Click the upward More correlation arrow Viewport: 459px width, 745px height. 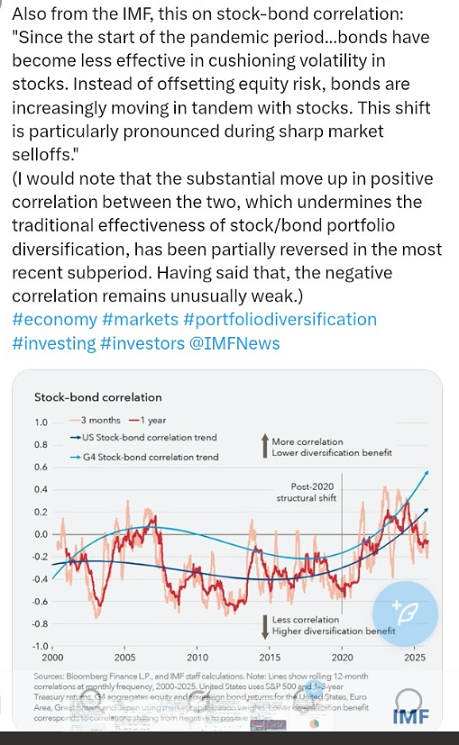tap(265, 446)
